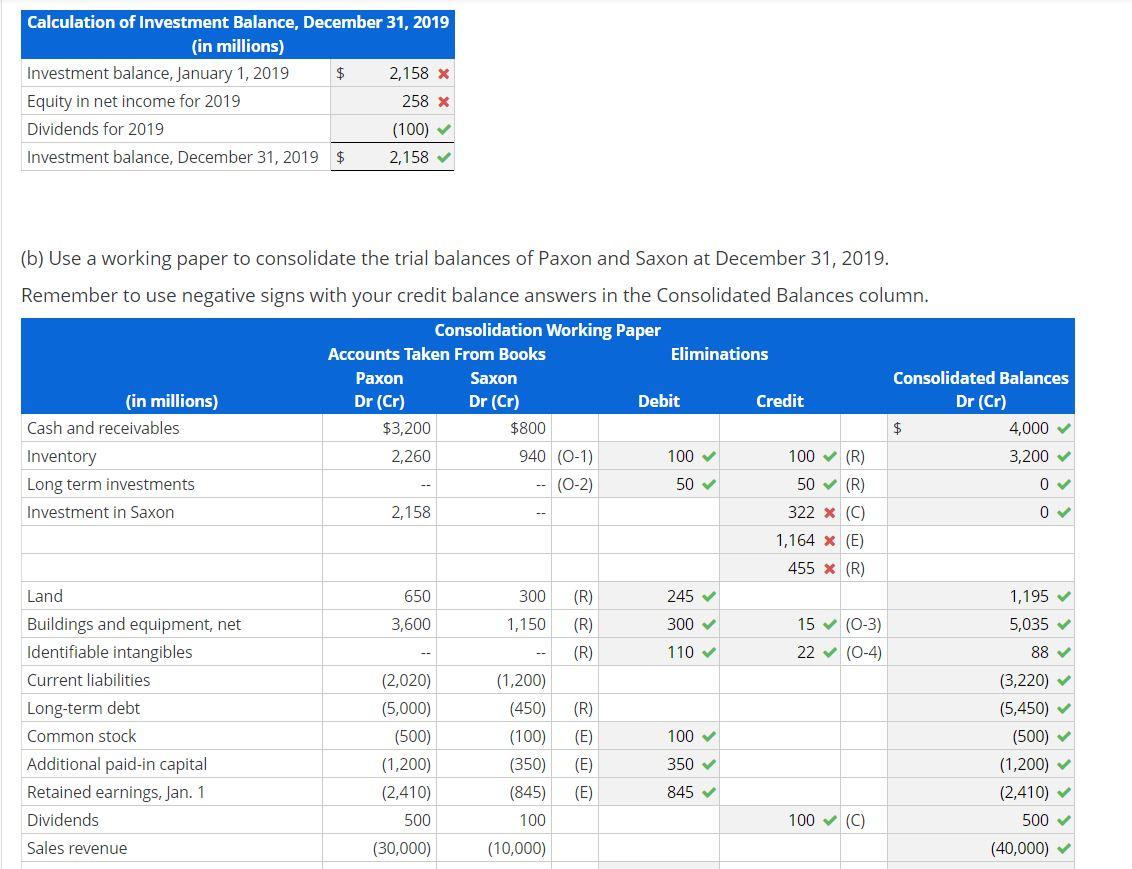Select the Buildings and equipment, net label
The width and height of the screenshot is (1132, 869).
[134, 625]
